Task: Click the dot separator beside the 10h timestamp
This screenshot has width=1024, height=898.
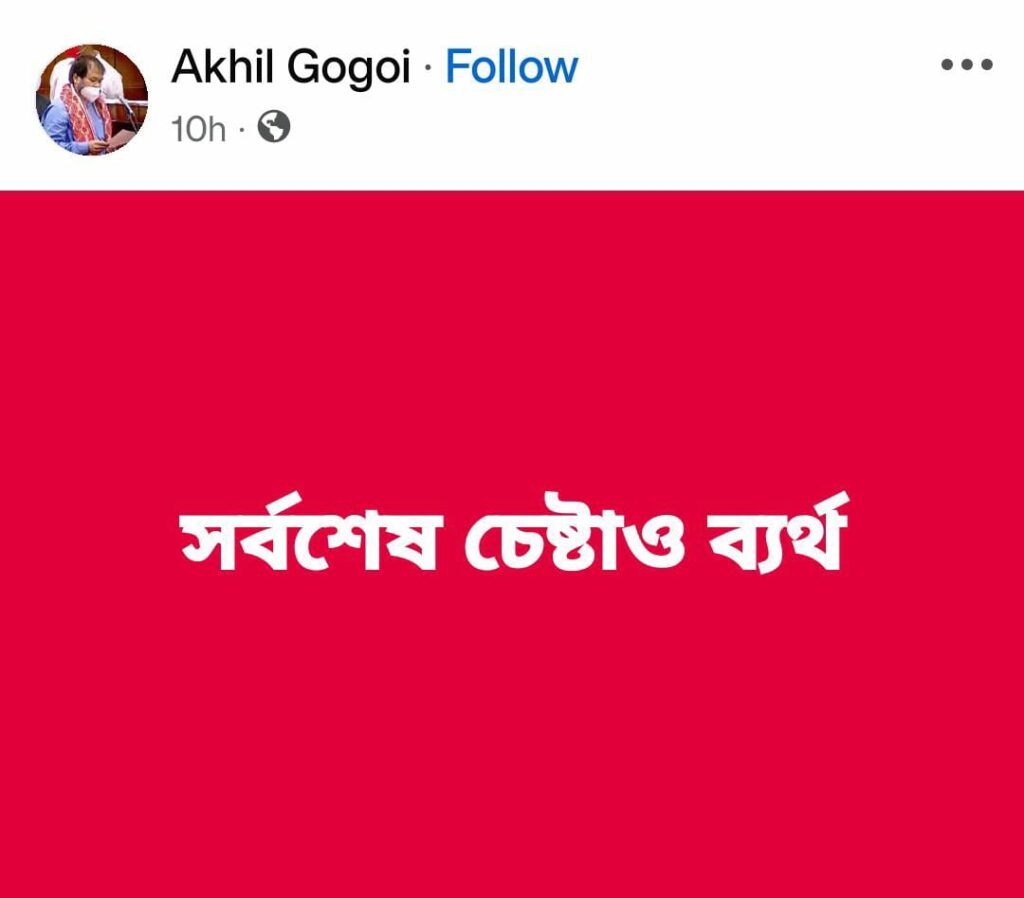Action: [242, 129]
